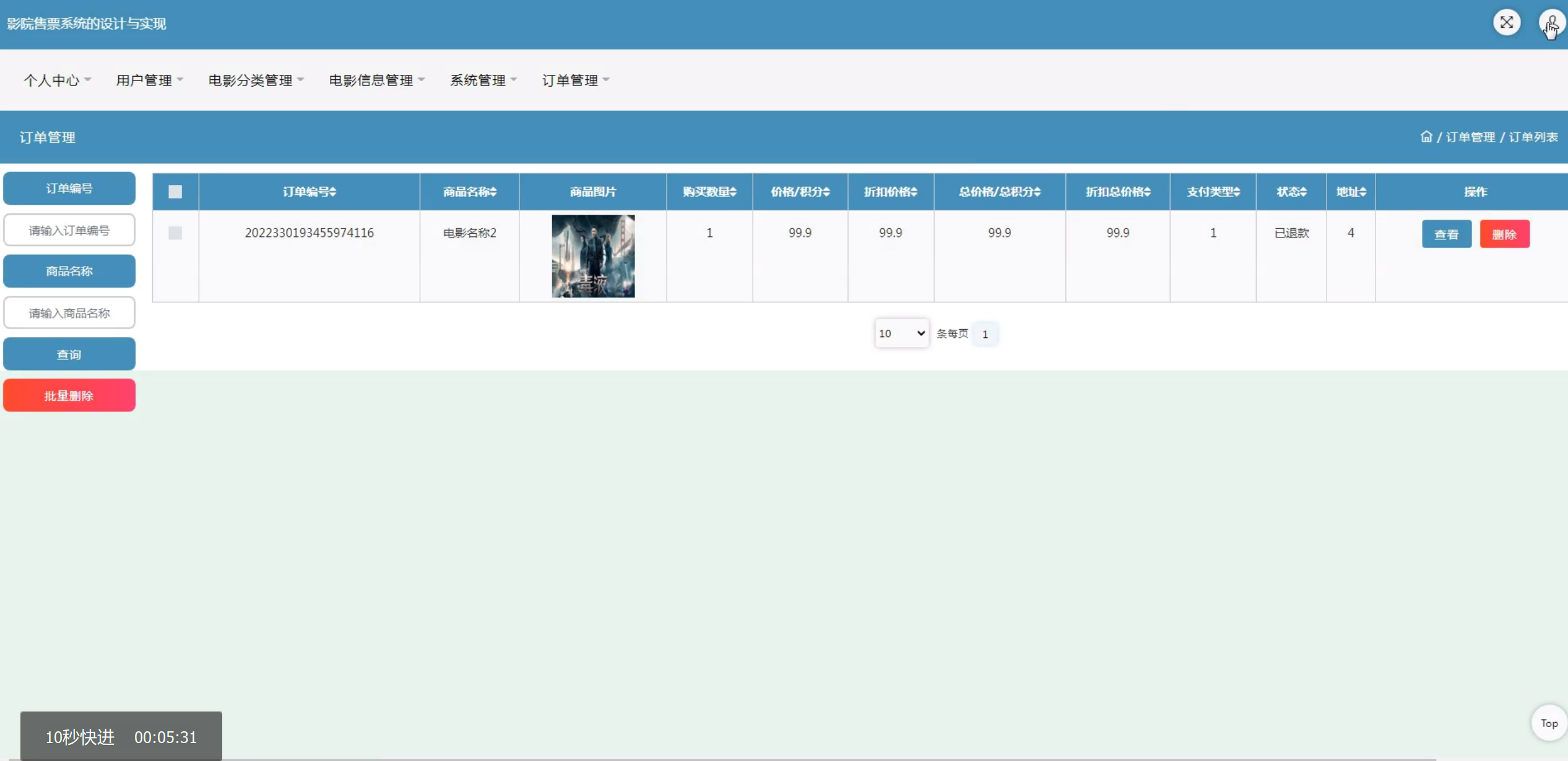This screenshot has height=761, width=1568.
Task: Sort by the 购买数量 sort icon
Action: 733,192
